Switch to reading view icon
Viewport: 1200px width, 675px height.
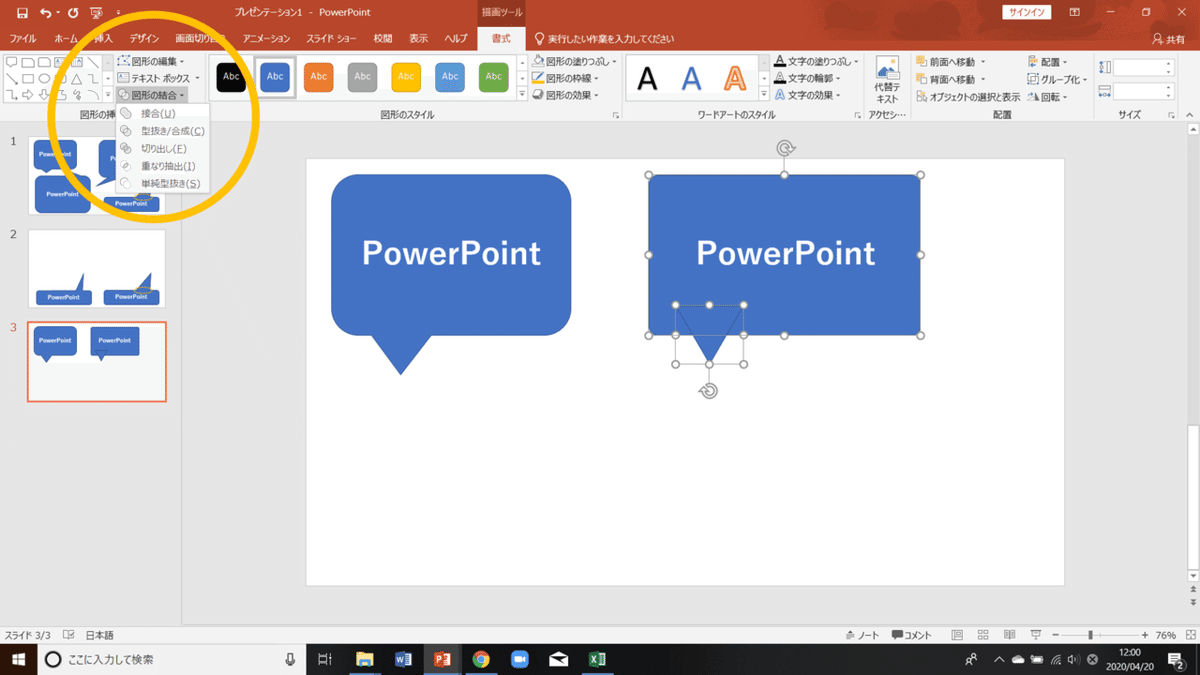coord(1010,635)
